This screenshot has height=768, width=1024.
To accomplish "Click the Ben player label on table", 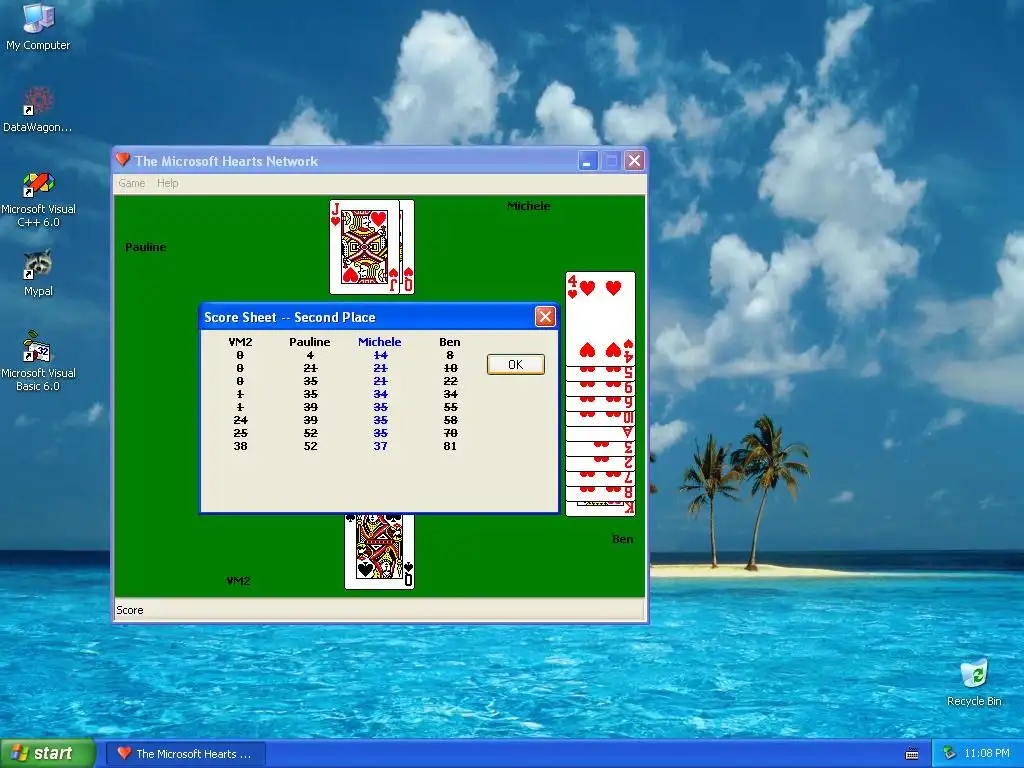I will pos(622,539).
